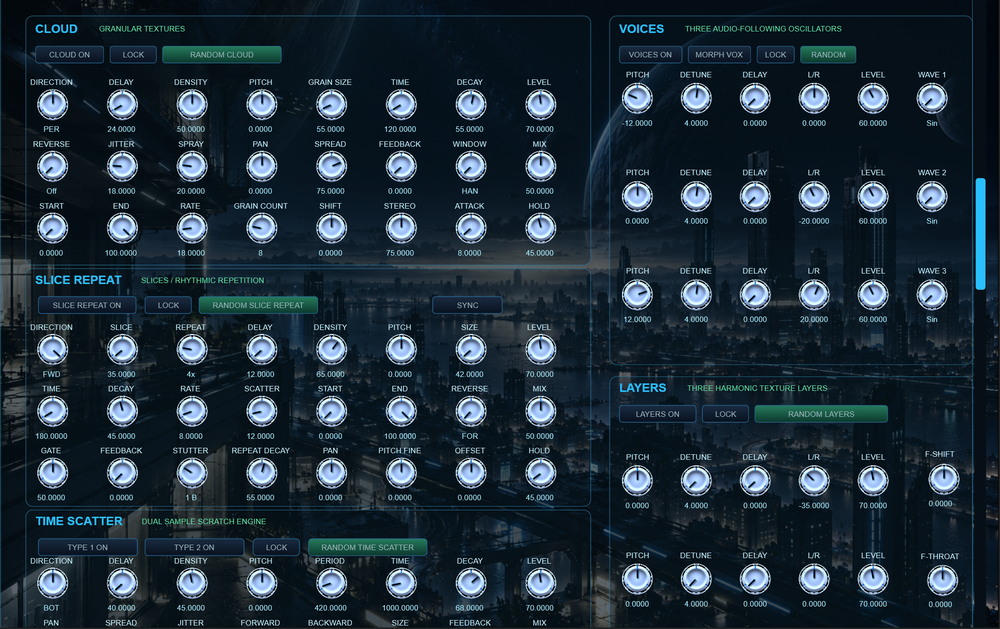
Task: Click the Cloud TIME knob at 120.0000
Action: click(x=401, y=105)
